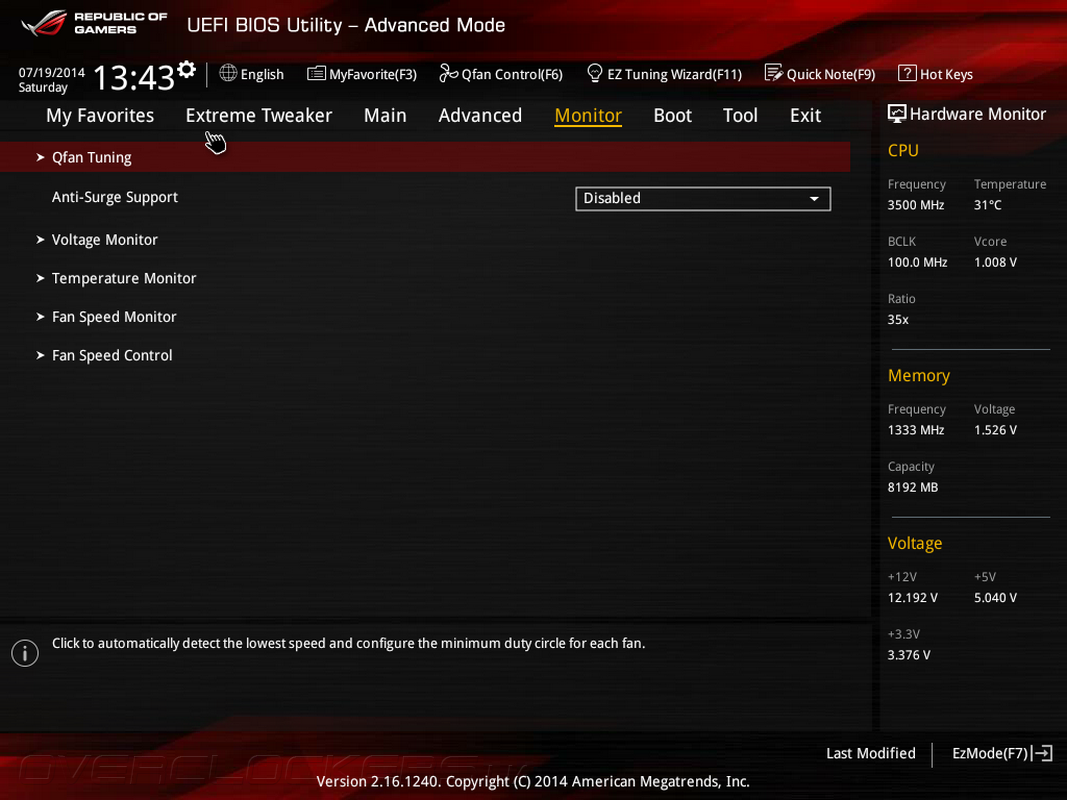Click the +3.3V reading 3.376 V
This screenshot has width=1067, height=800.
click(x=909, y=654)
